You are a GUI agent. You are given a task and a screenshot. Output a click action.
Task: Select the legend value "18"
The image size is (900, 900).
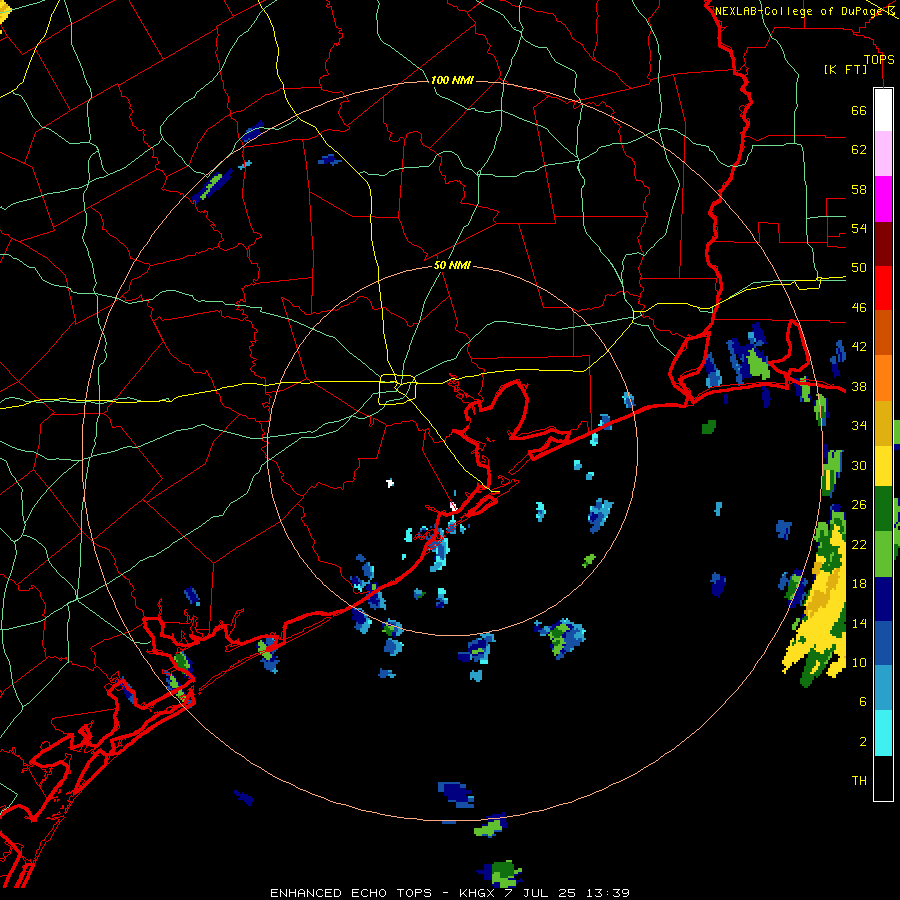click(x=859, y=584)
